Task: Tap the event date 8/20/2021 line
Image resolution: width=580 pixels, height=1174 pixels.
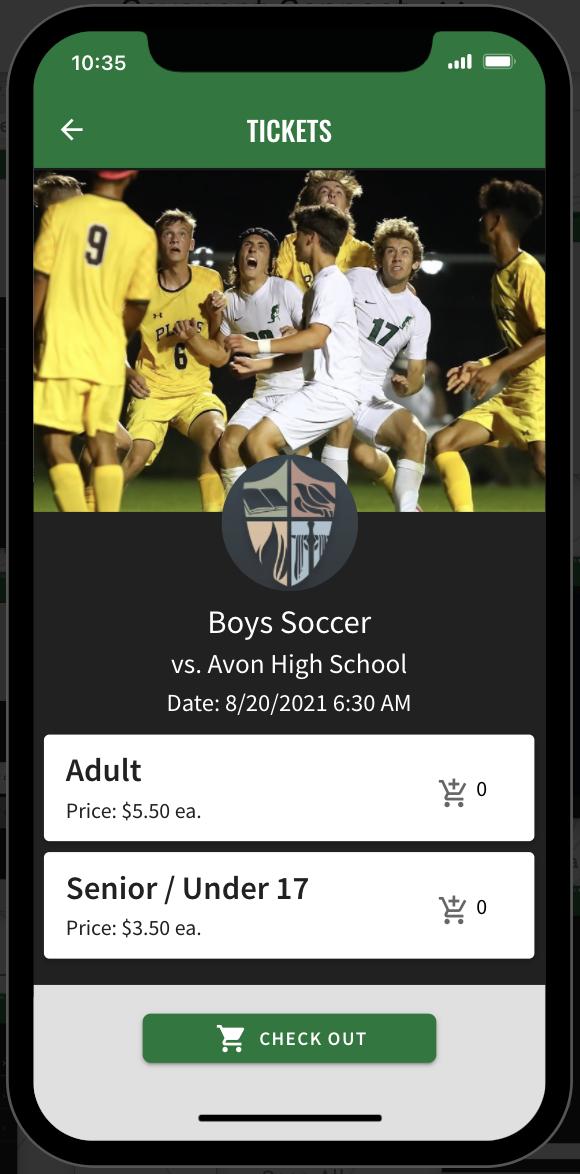Action: tap(289, 703)
